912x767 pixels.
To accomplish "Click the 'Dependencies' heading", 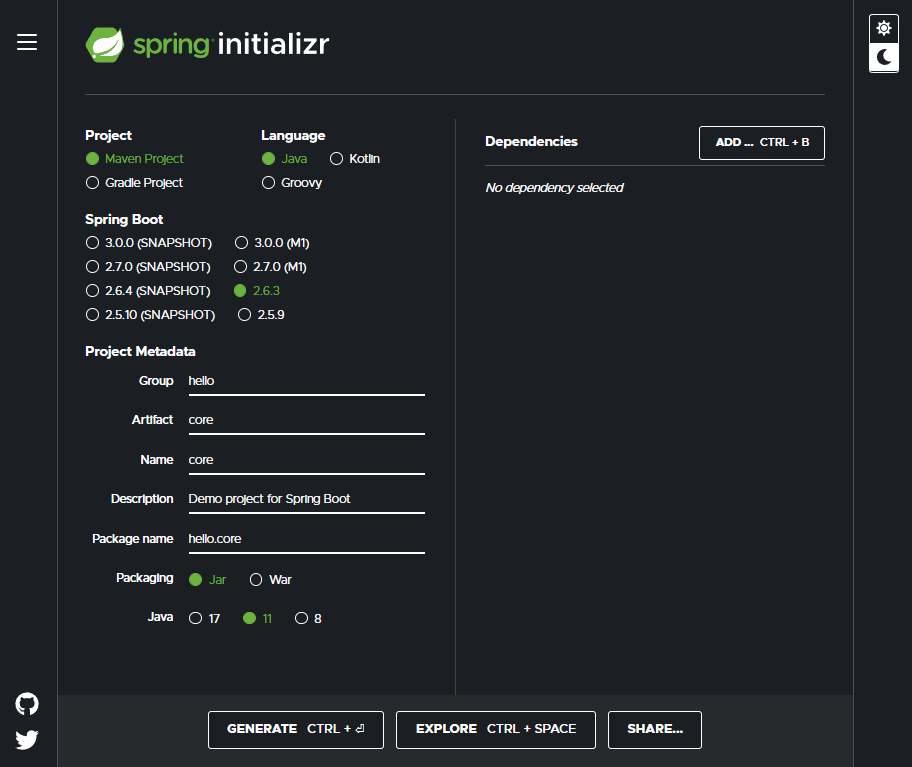I will pos(531,141).
